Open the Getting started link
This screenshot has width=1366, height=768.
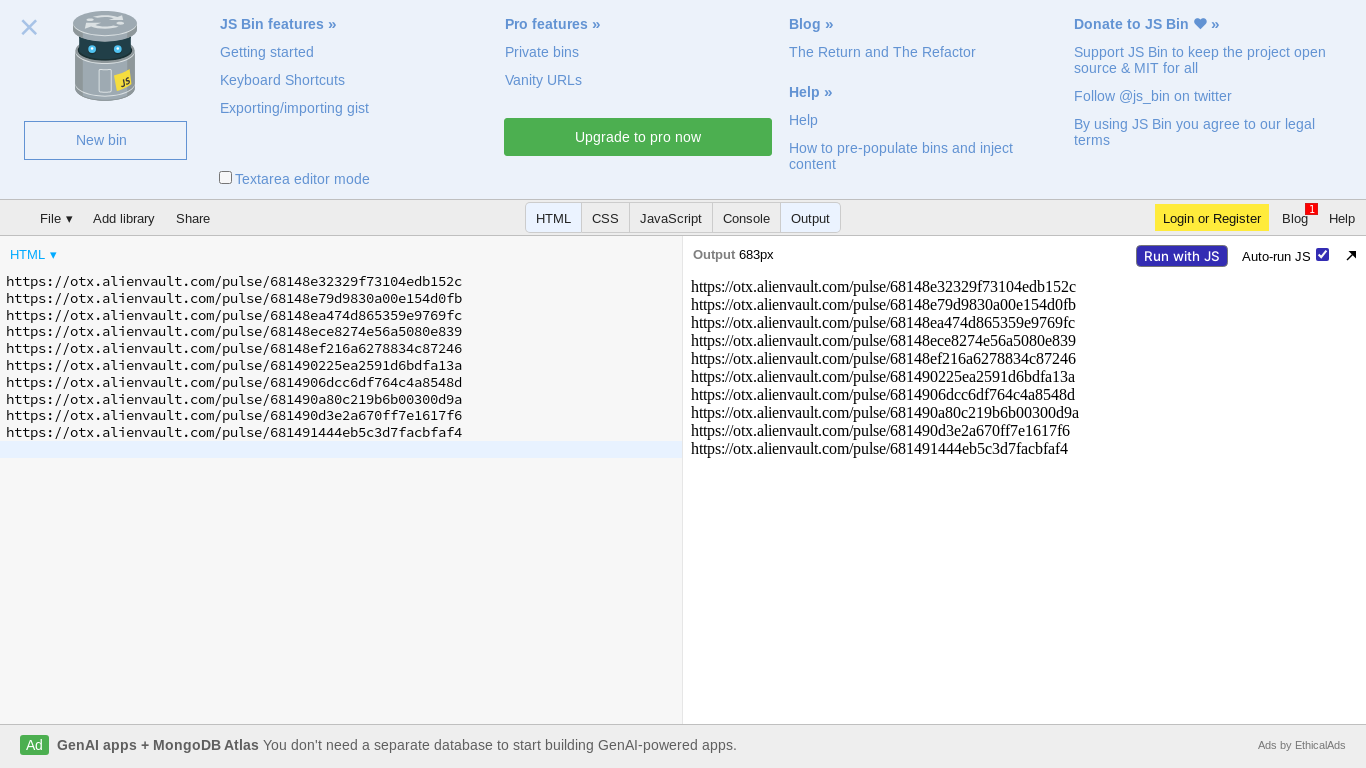click(267, 52)
